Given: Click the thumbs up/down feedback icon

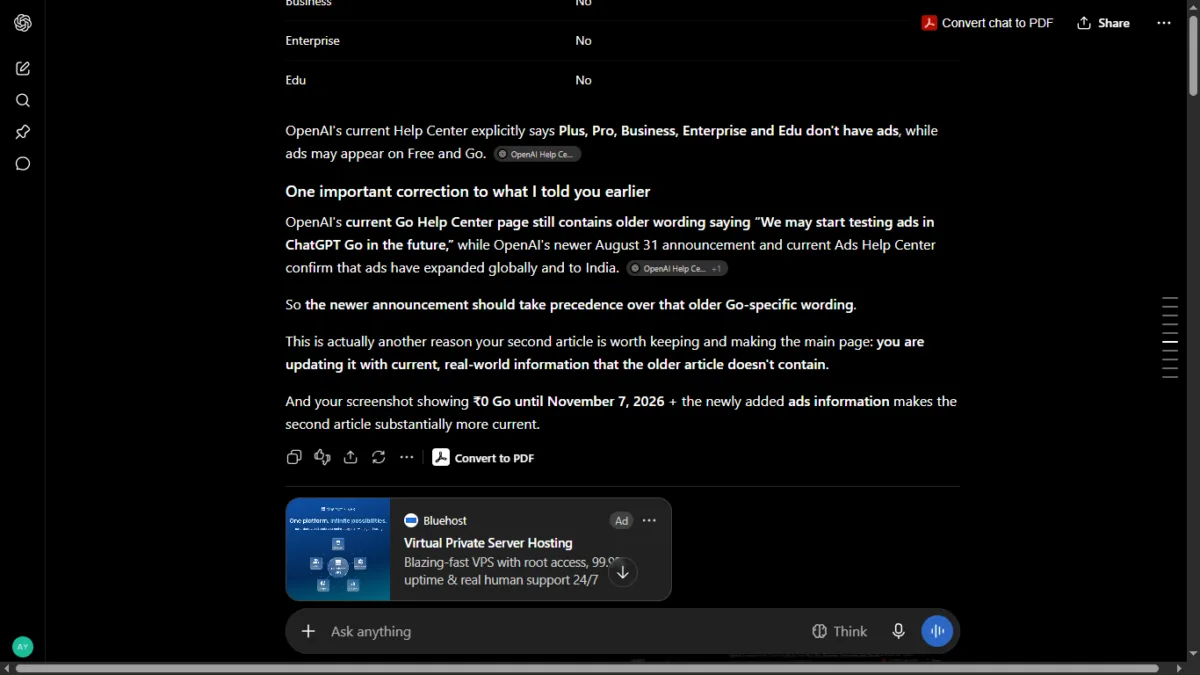Looking at the screenshot, I should coord(322,457).
